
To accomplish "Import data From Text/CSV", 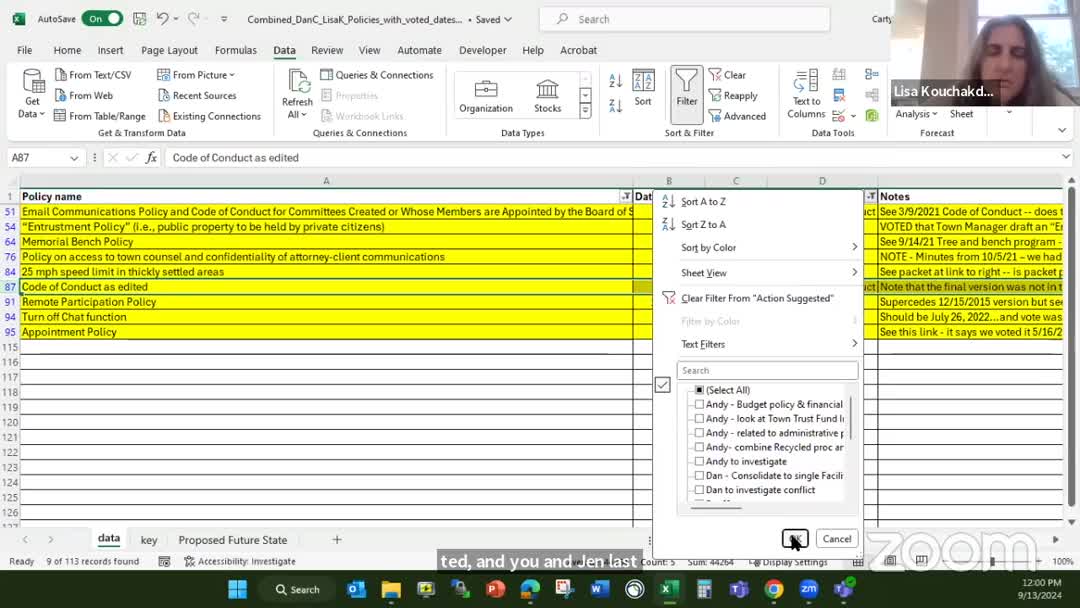I will [x=93, y=74].
